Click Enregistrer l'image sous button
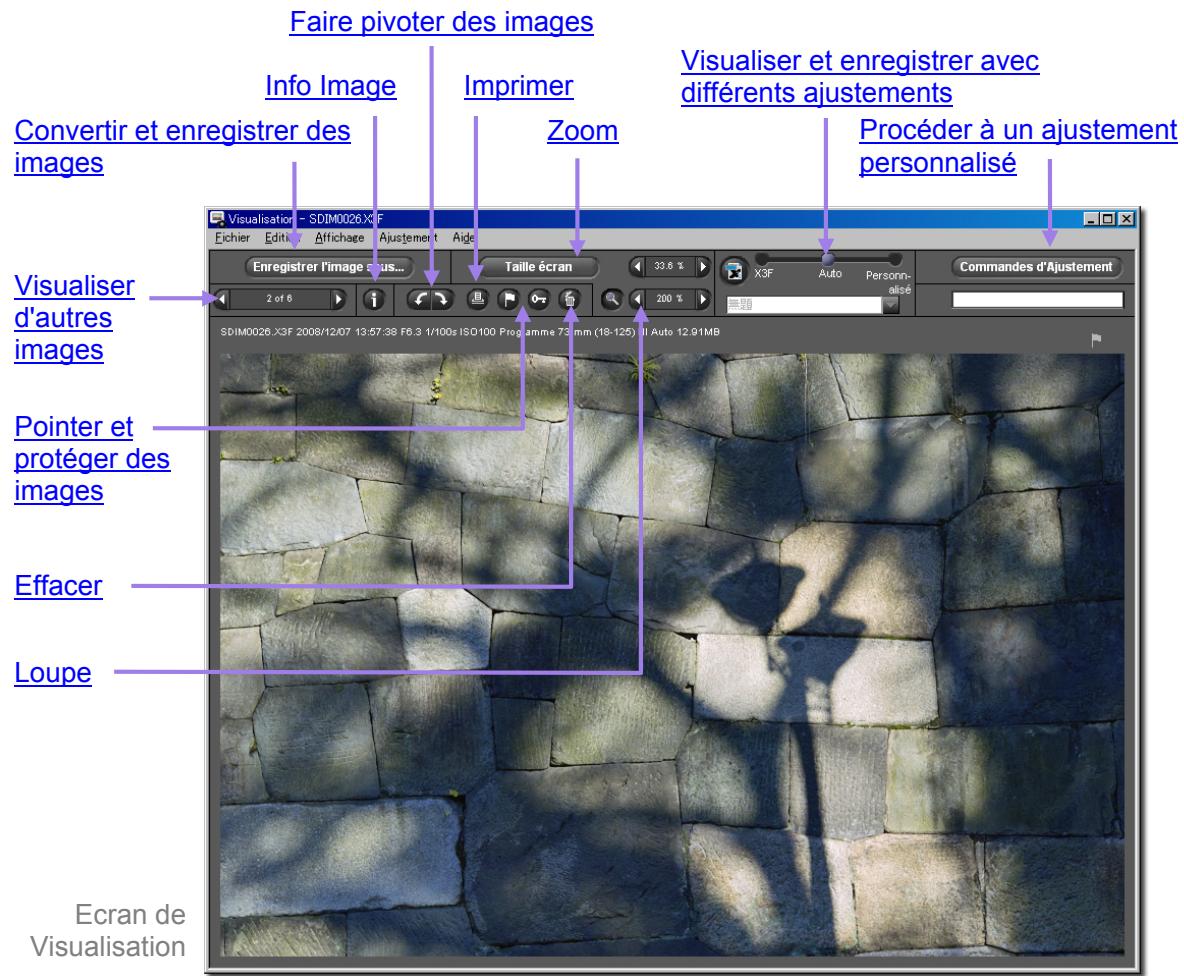 point(328,266)
